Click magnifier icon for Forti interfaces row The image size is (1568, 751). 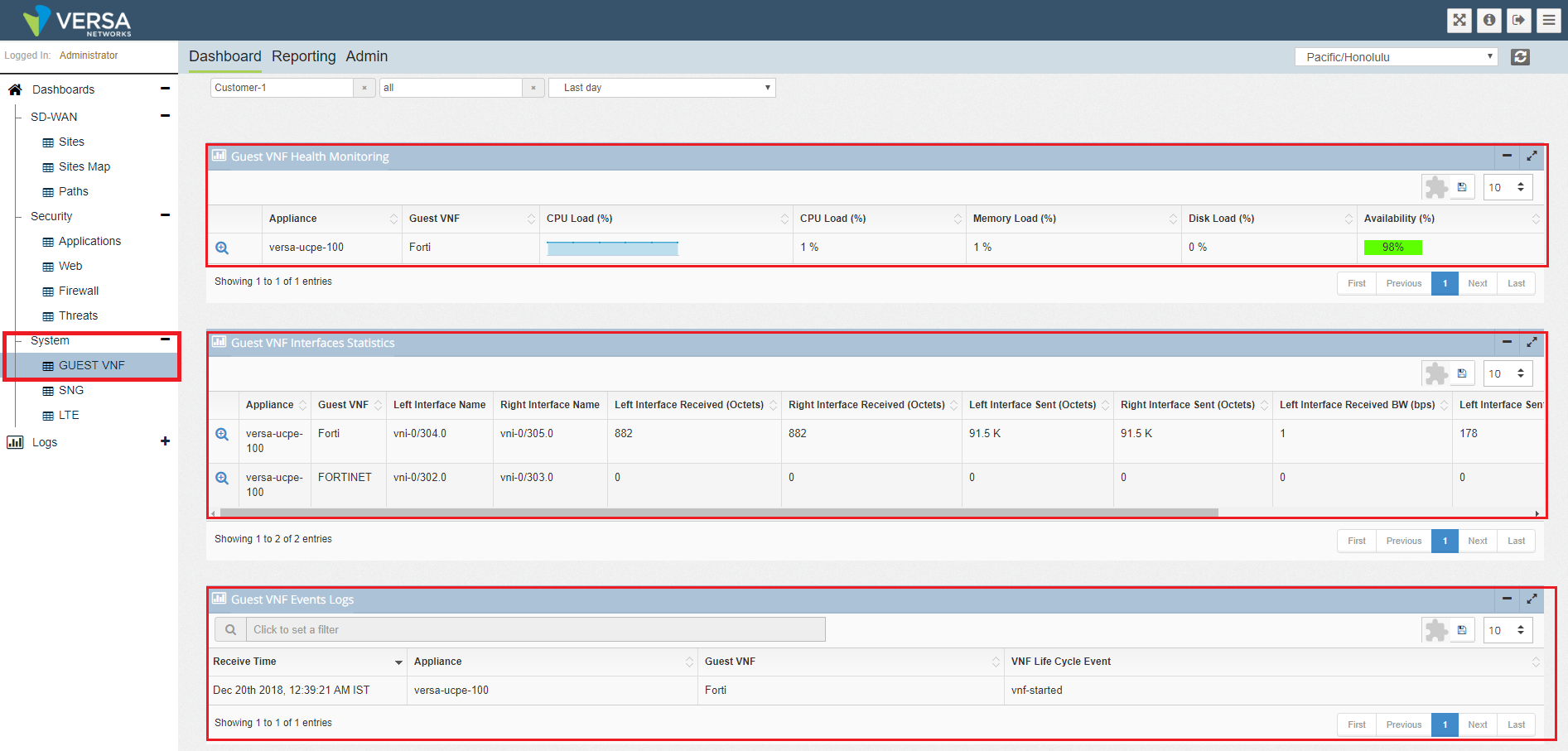click(x=222, y=434)
